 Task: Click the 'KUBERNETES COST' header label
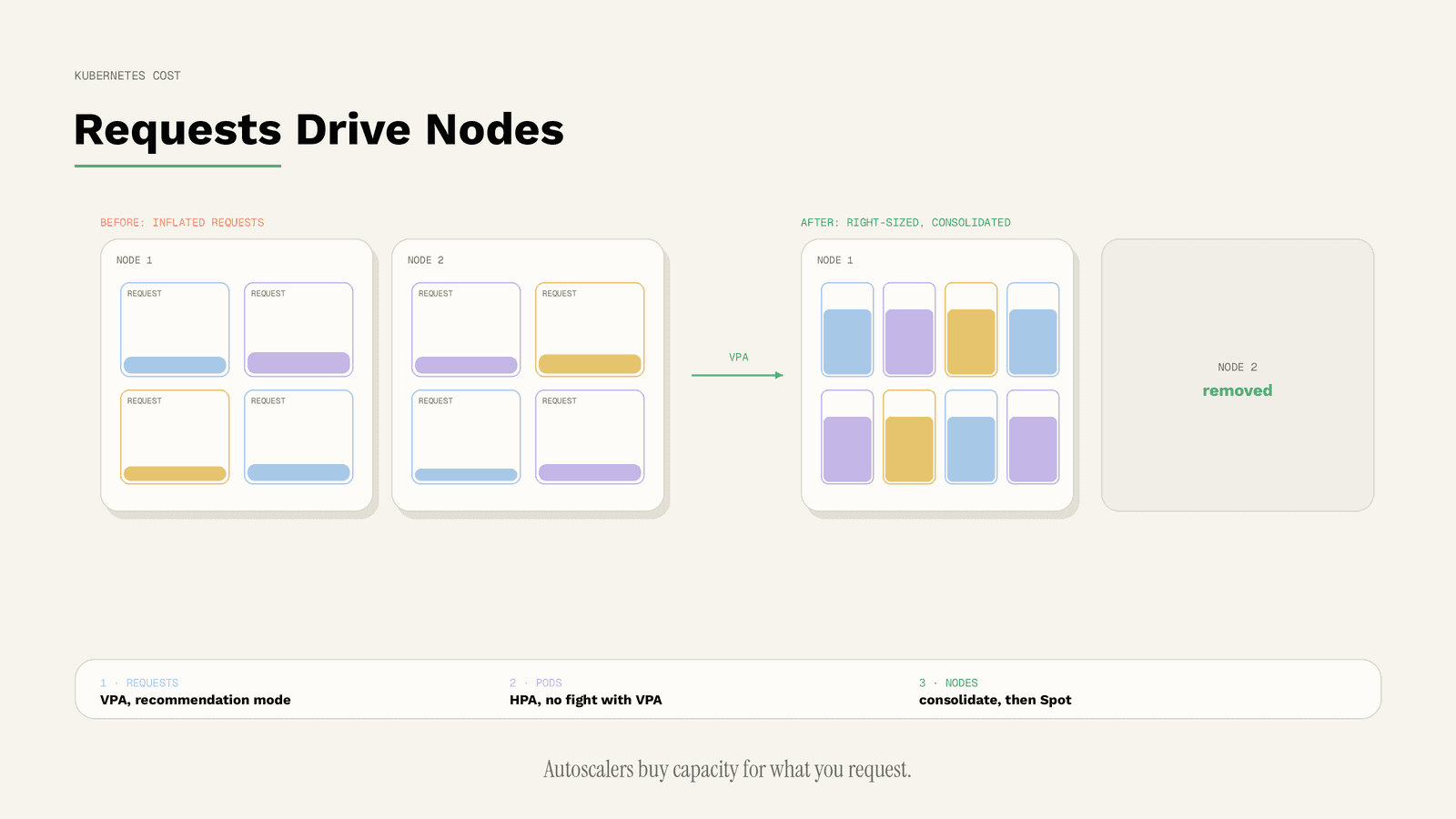click(127, 76)
